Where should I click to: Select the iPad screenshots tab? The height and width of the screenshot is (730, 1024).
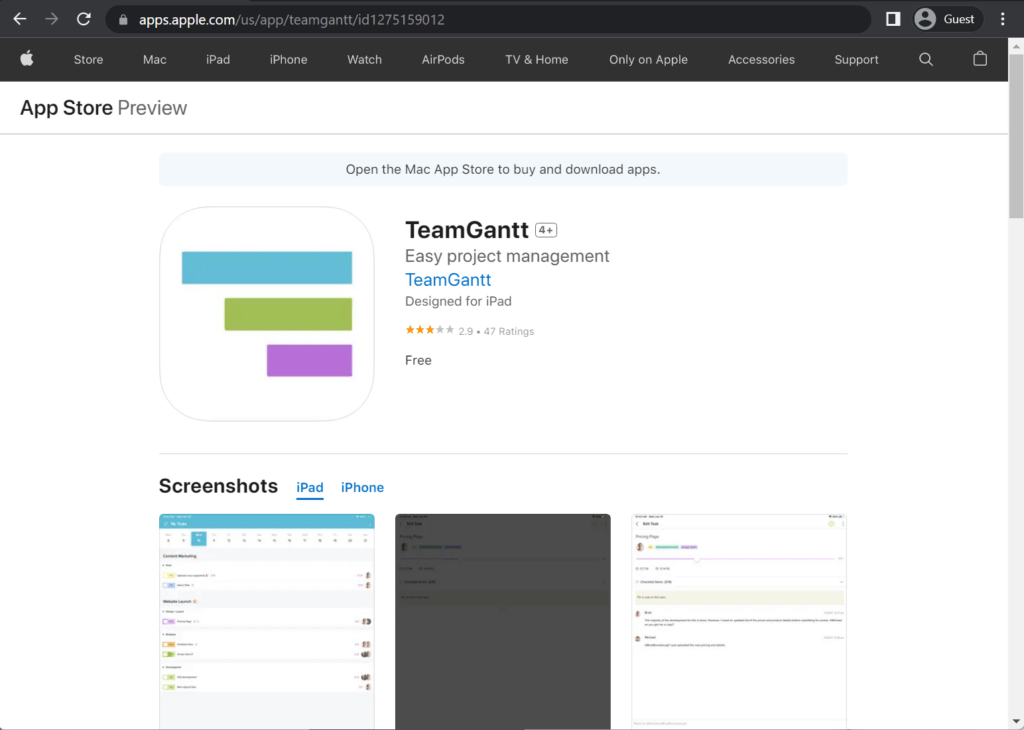click(x=309, y=487)
